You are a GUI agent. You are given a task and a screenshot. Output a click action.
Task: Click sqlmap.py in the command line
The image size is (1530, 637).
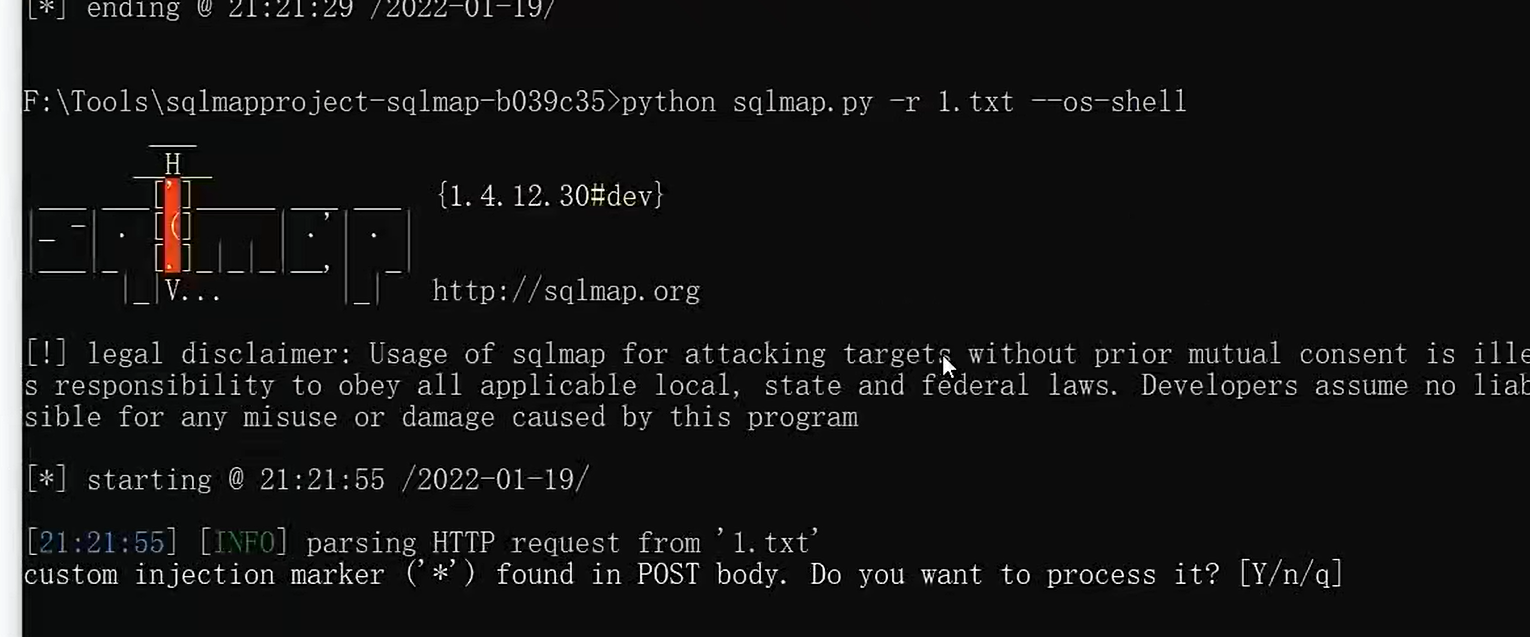tap(803, 102)
